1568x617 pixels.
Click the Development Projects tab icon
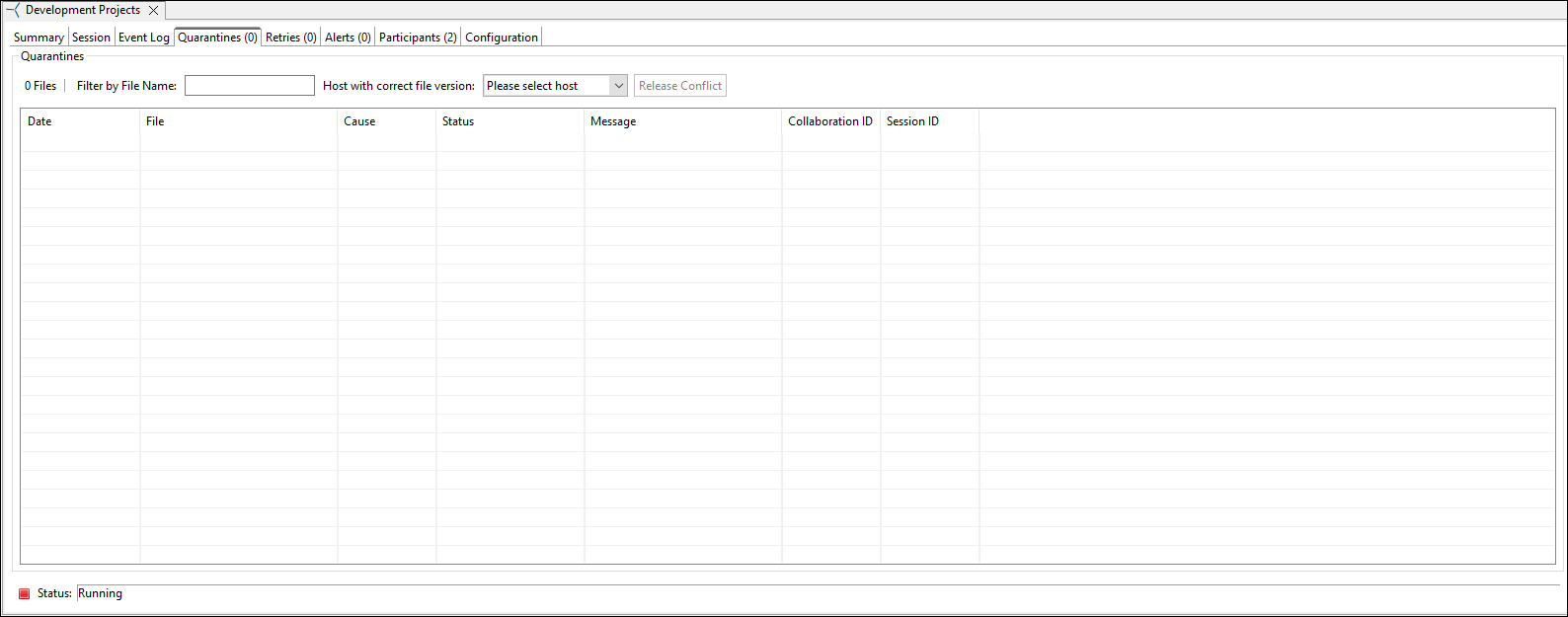point(13,10)
